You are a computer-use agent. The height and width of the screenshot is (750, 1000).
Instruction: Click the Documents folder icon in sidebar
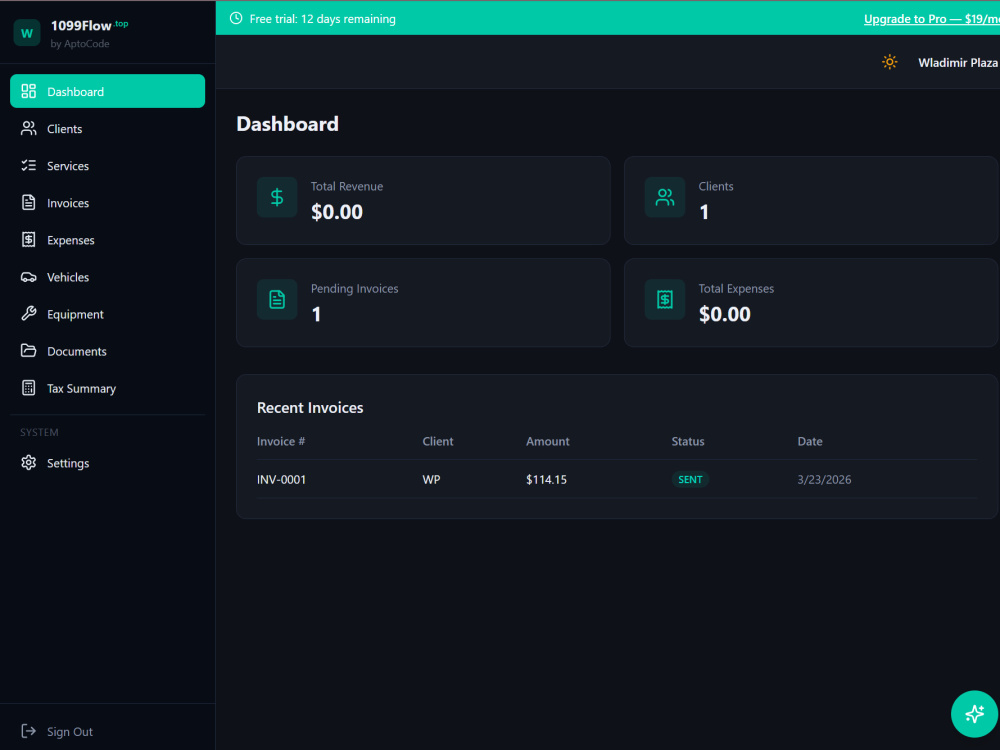pyautogui.click(x=29, y=350)
